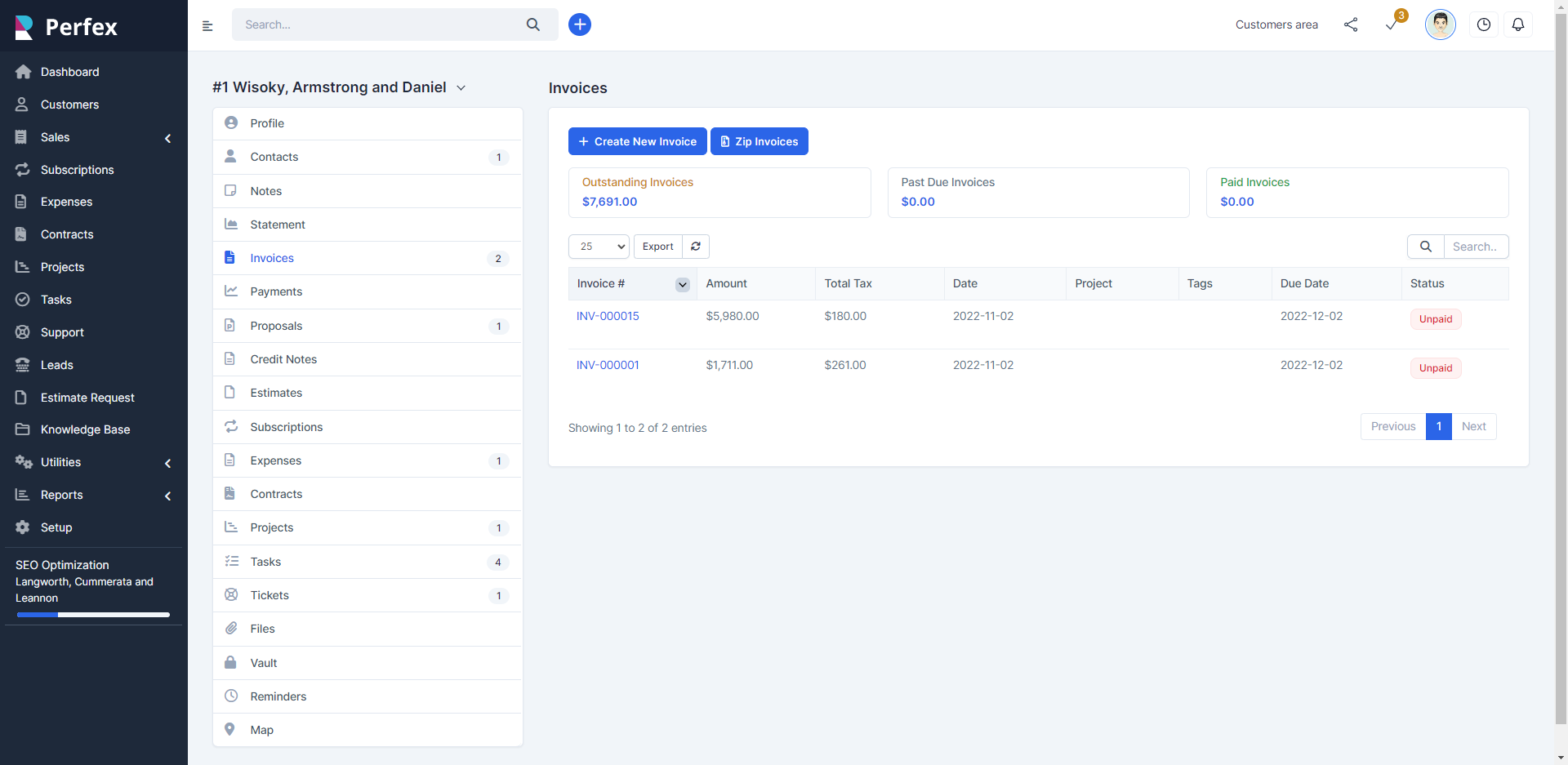Toggle the sidebar menu hamburger icon
Screen dimensions: 1568x765
click(207, 25)
